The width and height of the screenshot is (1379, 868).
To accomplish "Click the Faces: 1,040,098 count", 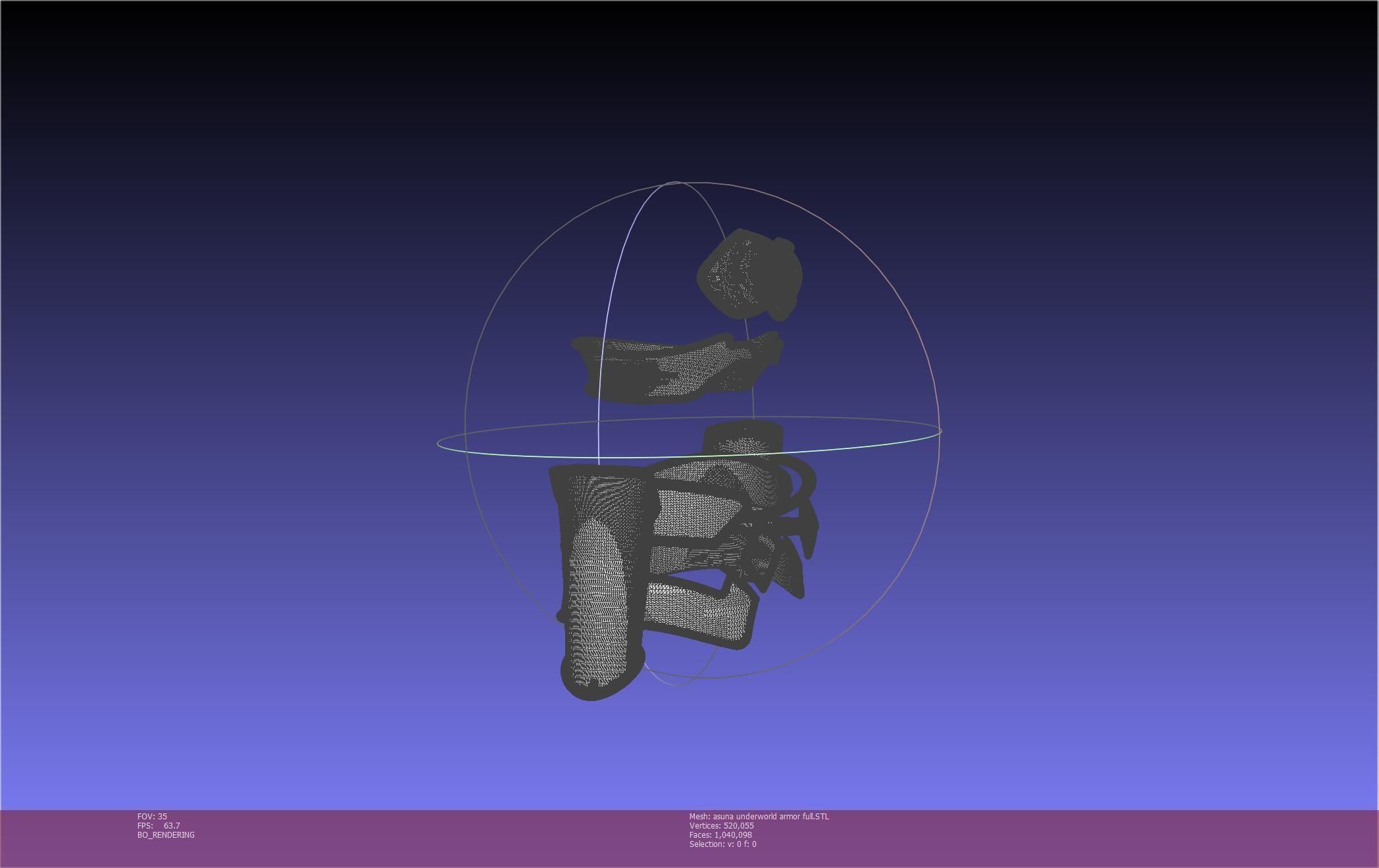I will (x=720, y=834).
